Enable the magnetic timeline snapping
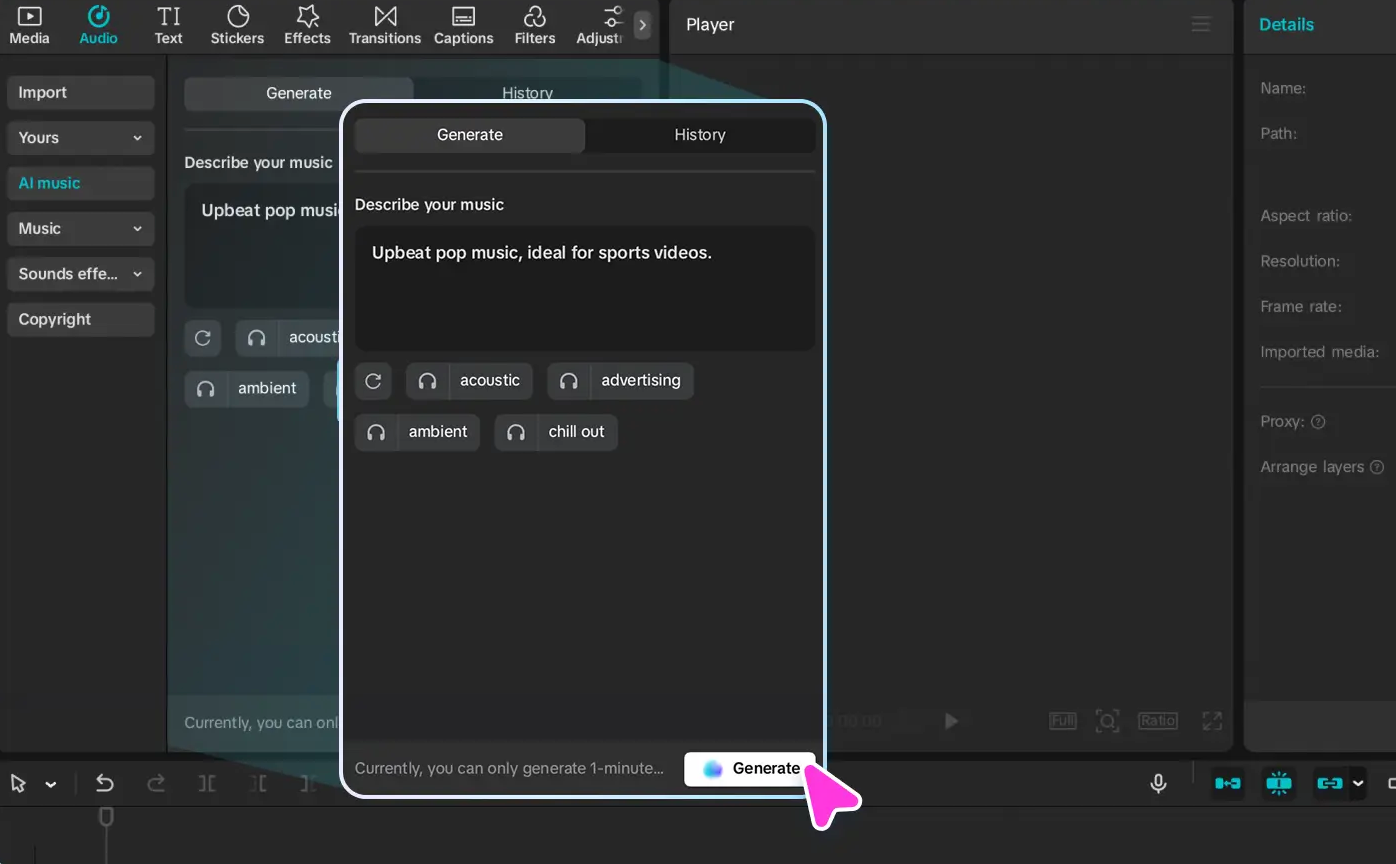Image resolution: width=1396 pixels, height=864 pixels. pyautogui.click(x=1279, y=783)
